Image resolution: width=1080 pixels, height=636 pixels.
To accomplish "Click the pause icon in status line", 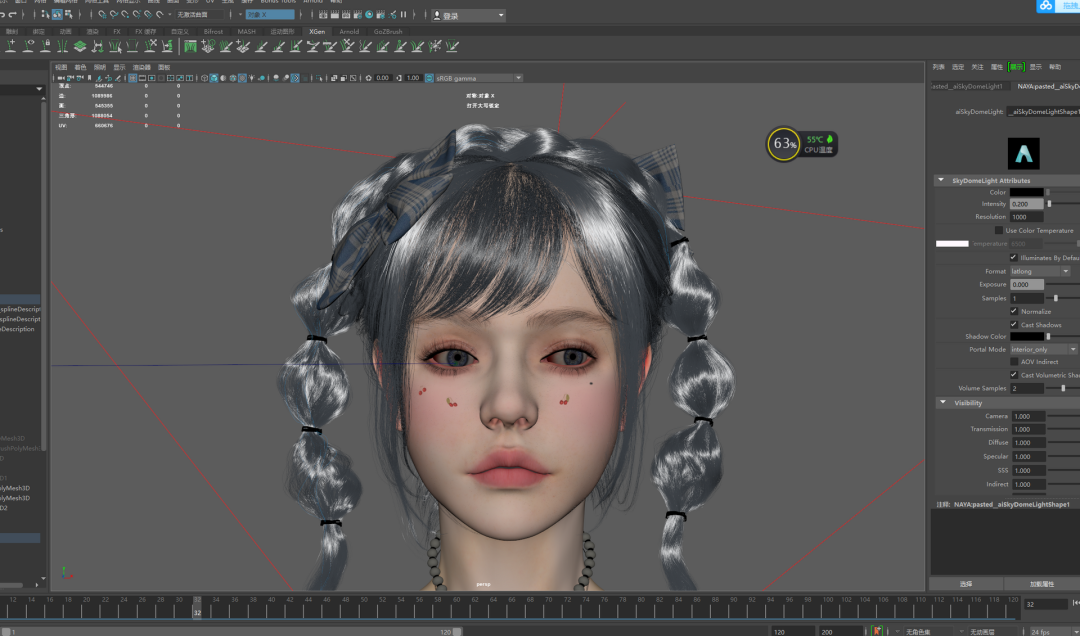I will pyautogui.click(x=404, y=14).
